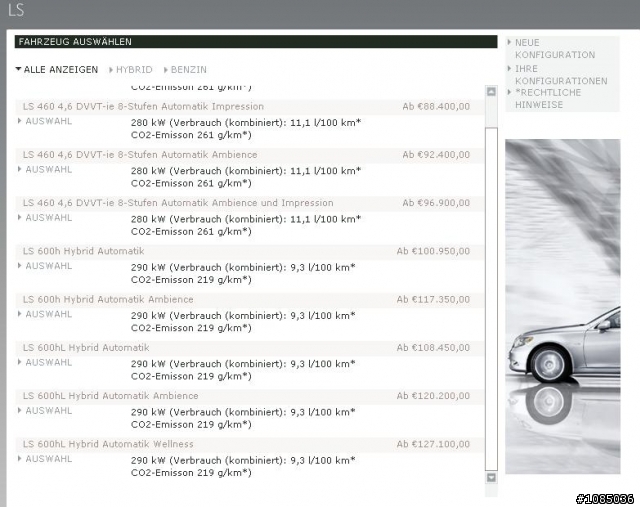This screenshot has width=640, height=507.
Task: Click the FAHRZEUG AUSWÄHLEN header bar
Action: 256,42
